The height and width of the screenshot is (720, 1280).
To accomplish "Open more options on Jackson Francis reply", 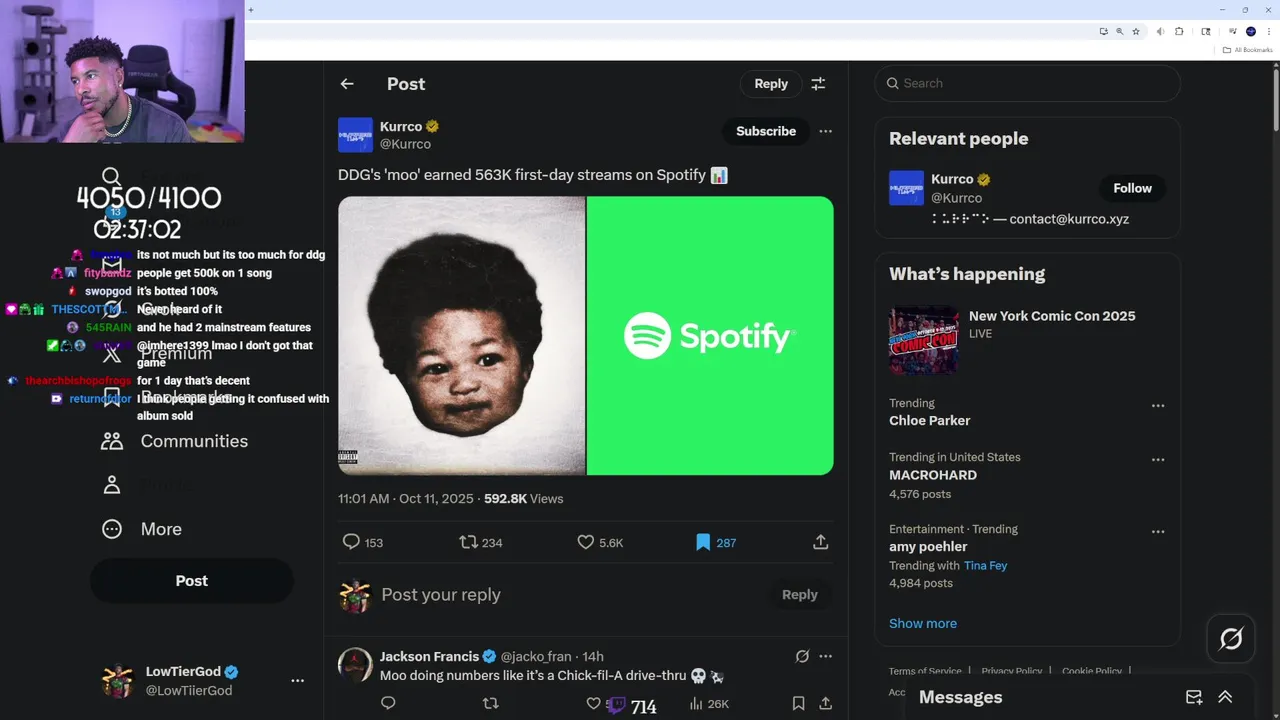I will pos(825,656).
